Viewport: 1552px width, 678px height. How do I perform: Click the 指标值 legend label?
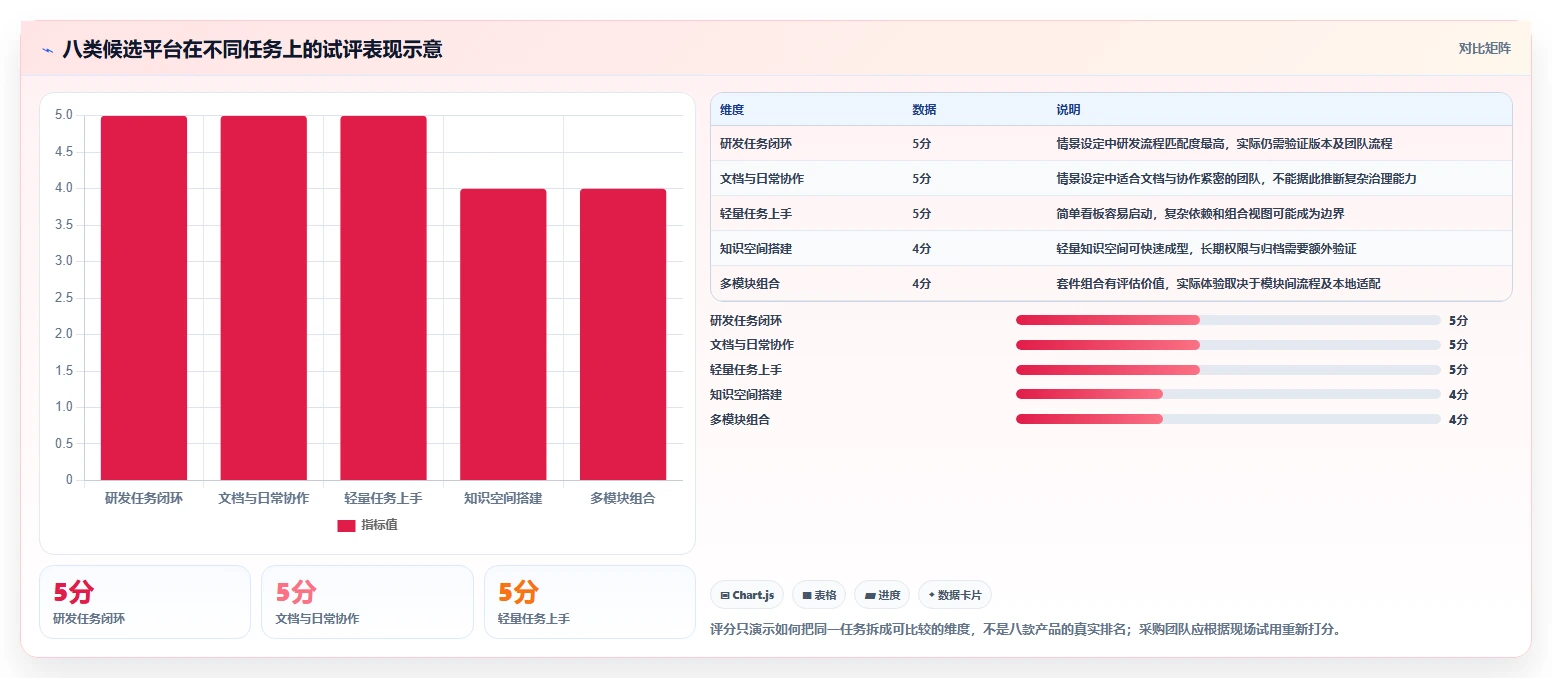coord(379,525)
